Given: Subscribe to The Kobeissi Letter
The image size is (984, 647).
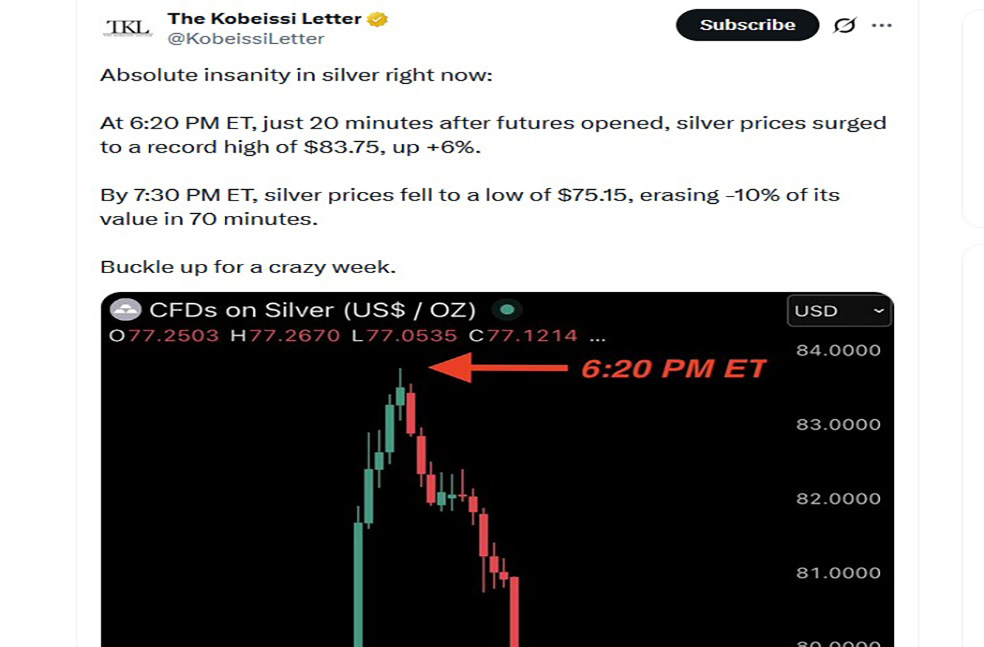Looking at the screenshot, I should coord(747,25).
